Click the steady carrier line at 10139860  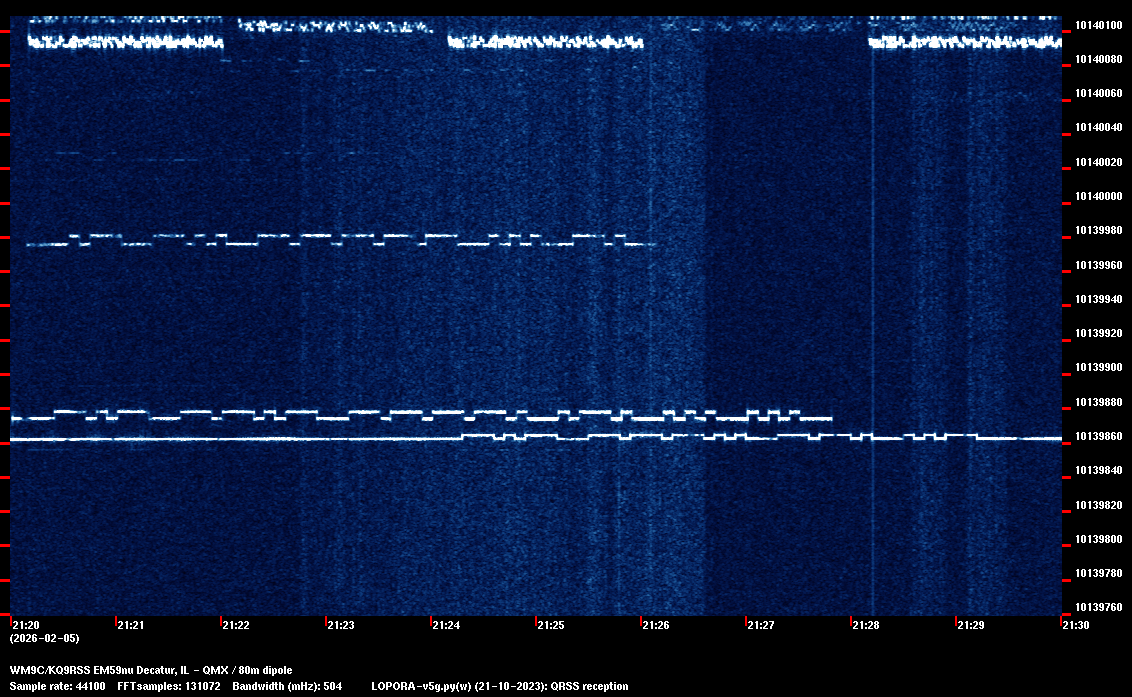pyautogui.click(x=250, y=439)
